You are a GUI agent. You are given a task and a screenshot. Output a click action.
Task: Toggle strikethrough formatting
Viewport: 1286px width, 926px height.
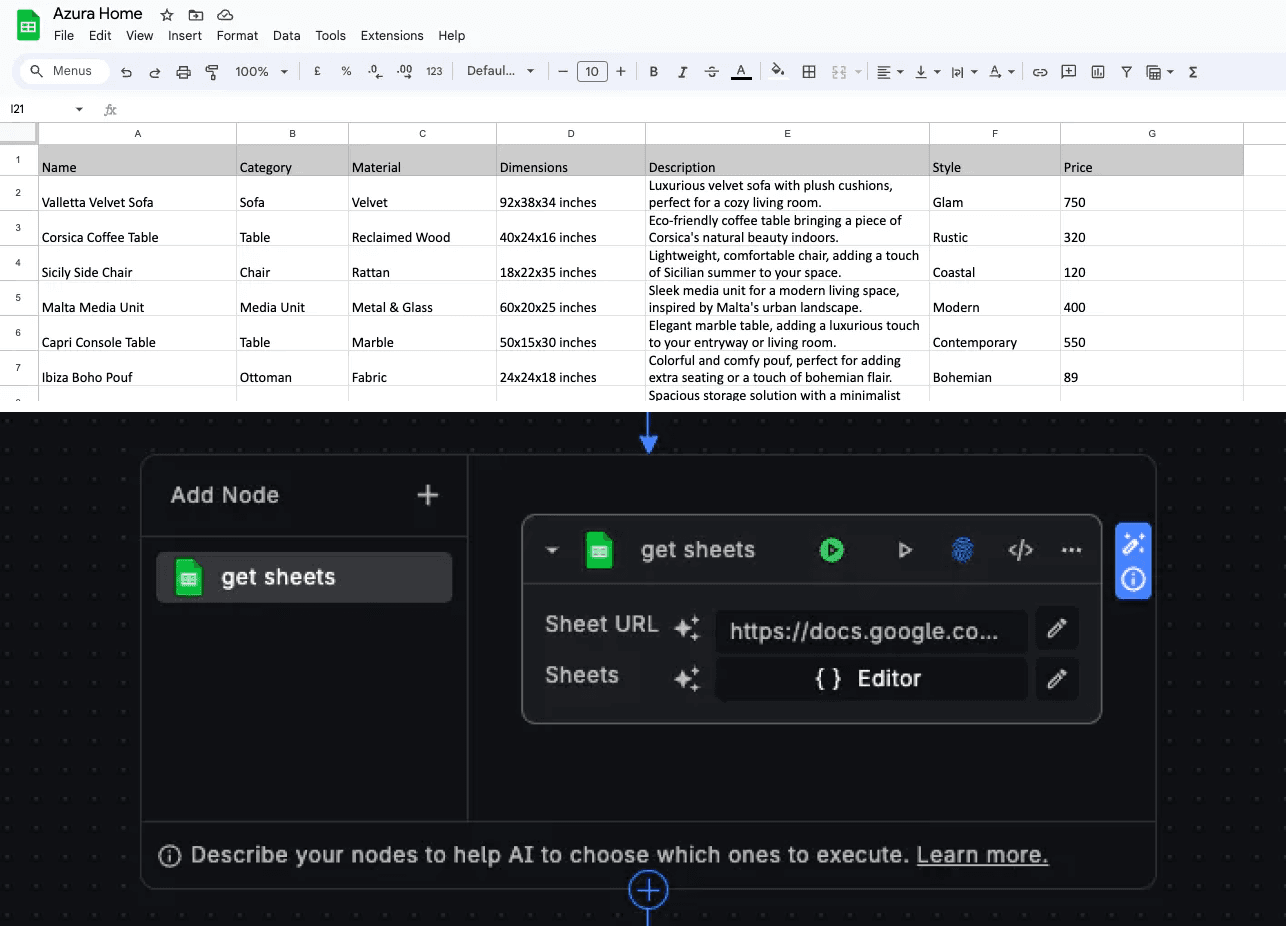click(712, 71)
